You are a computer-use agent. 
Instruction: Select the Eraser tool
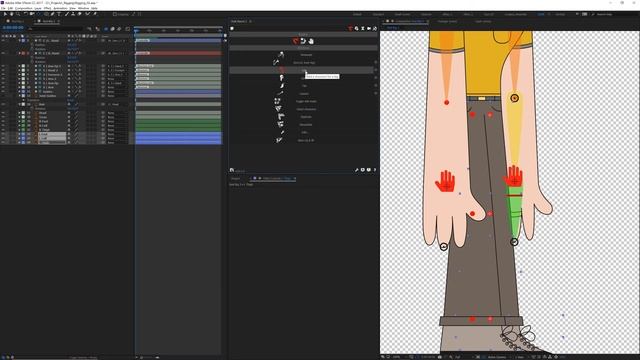[x=80, y=14]
